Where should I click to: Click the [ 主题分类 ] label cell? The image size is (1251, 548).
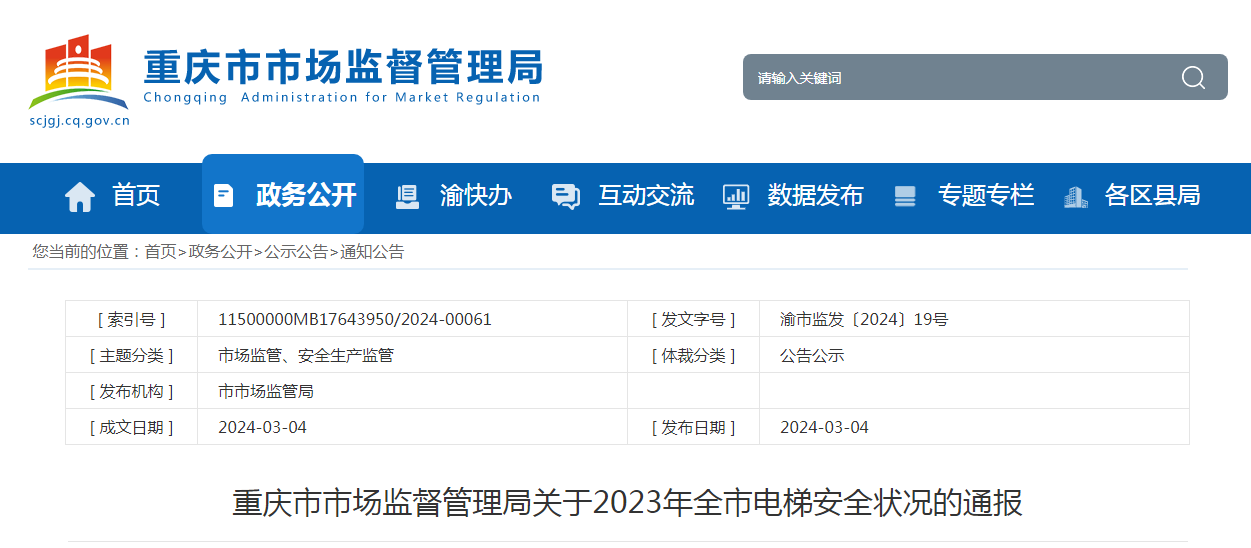click(132, 356)
